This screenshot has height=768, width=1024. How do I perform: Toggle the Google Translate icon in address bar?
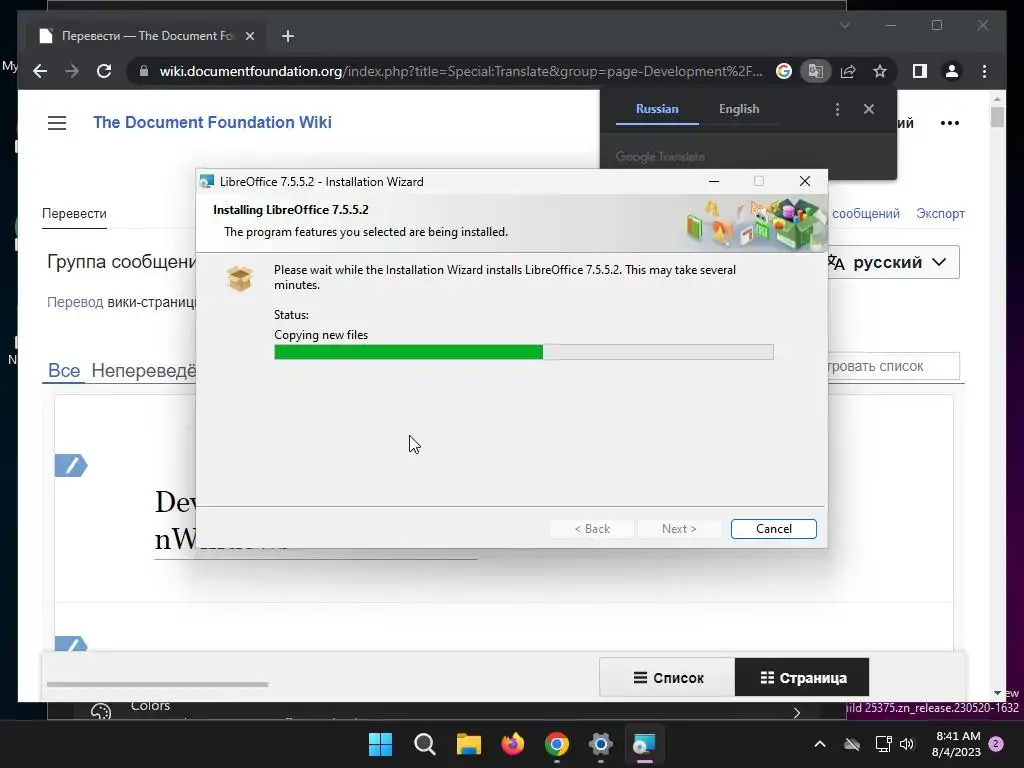pos(816,71)
